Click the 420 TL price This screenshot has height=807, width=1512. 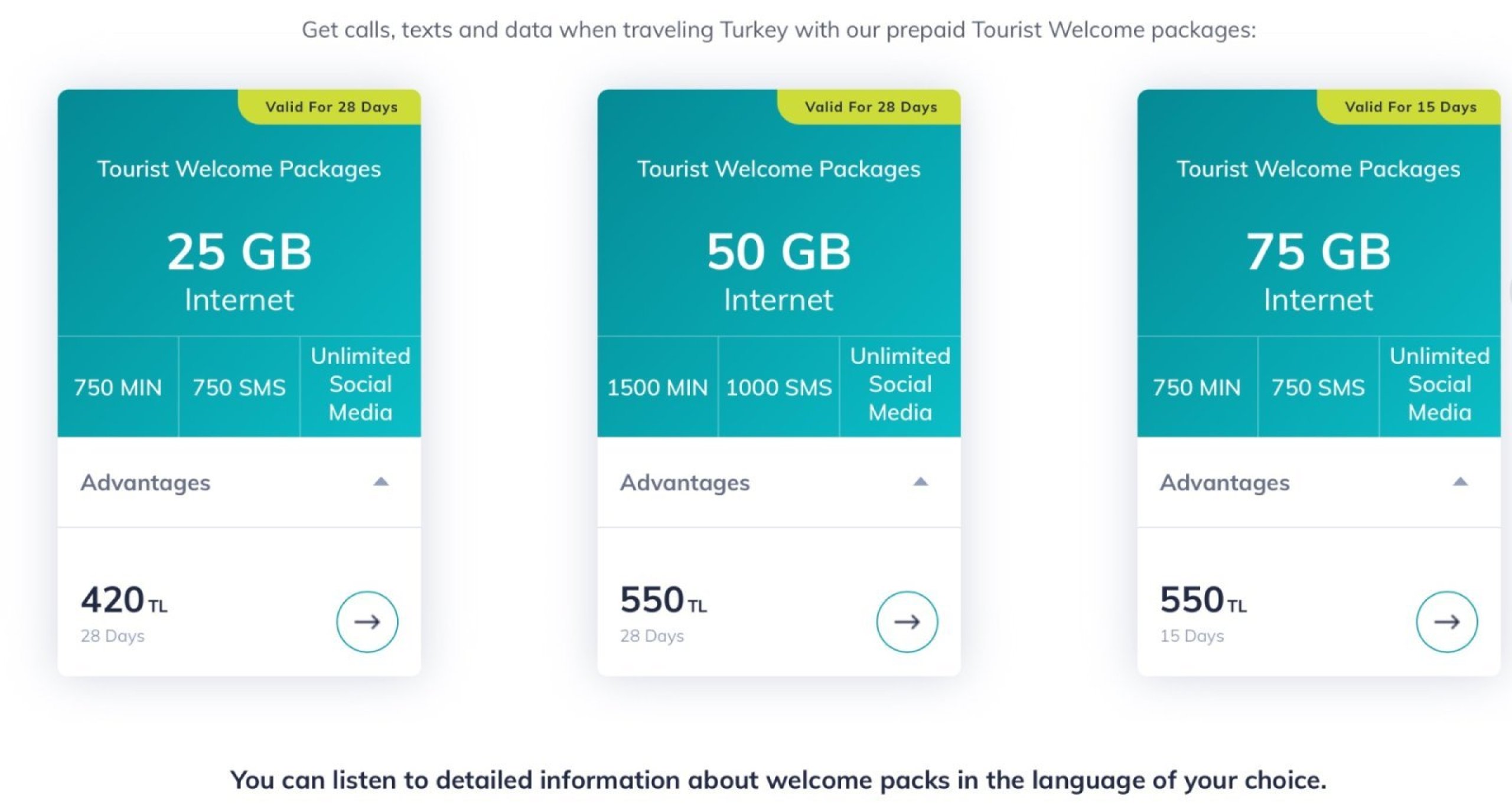click(x=124, y=600)
